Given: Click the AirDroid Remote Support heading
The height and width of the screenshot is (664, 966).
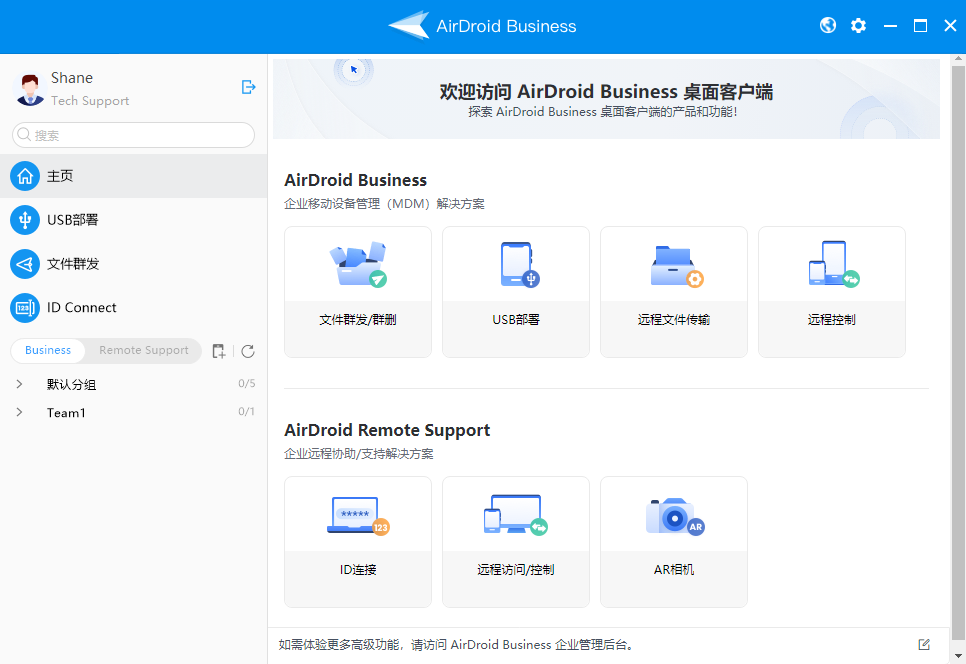Looking at the screenshot, I should click(387, 430).
